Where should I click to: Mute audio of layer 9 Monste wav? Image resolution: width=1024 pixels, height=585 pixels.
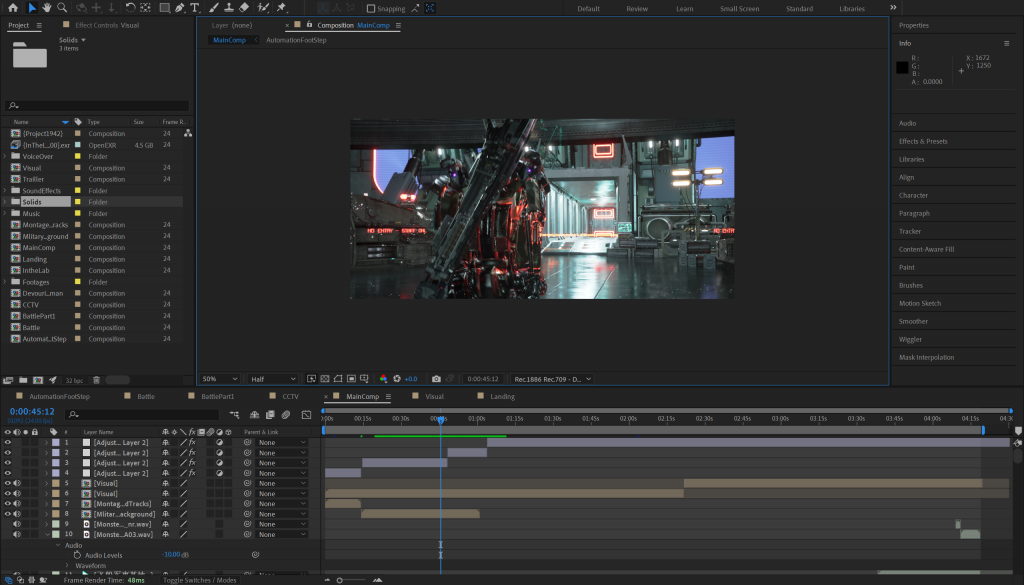point(16,524)
